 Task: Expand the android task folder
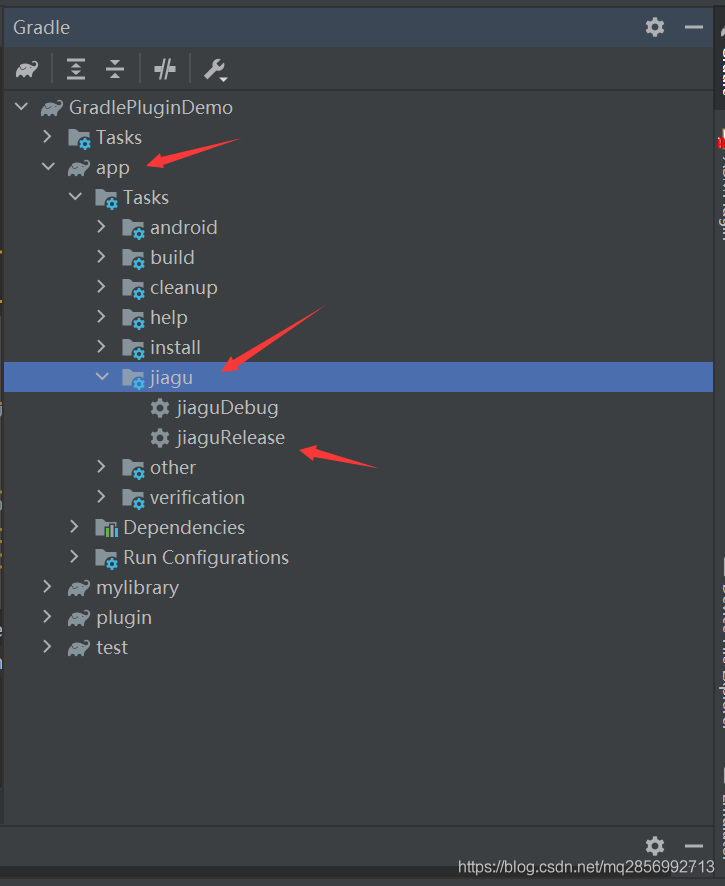tap(102, 227)
